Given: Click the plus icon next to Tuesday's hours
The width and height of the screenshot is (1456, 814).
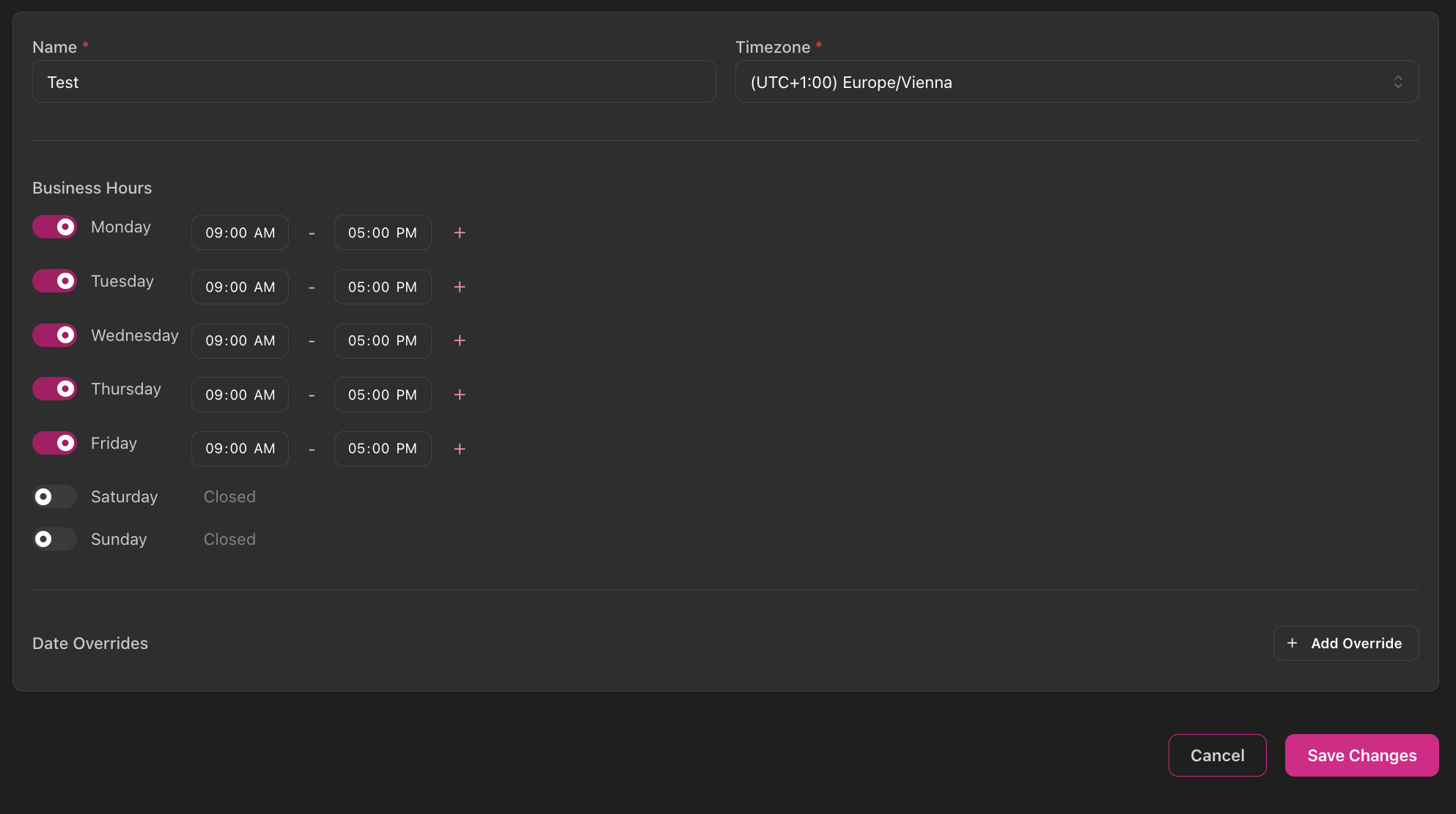Looking at the screenshot, I should [x=460, y=287].
